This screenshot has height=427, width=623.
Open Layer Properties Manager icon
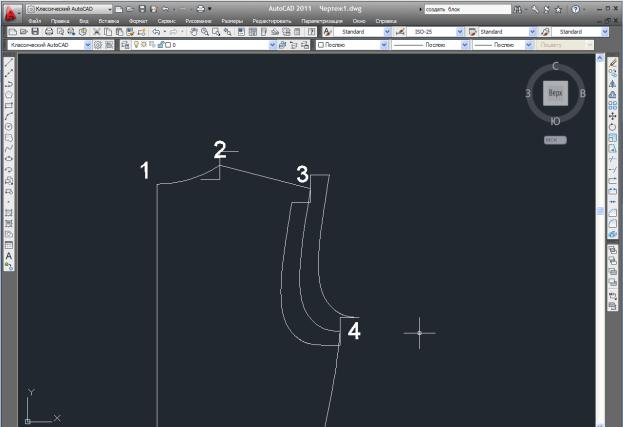click(125, 45)
